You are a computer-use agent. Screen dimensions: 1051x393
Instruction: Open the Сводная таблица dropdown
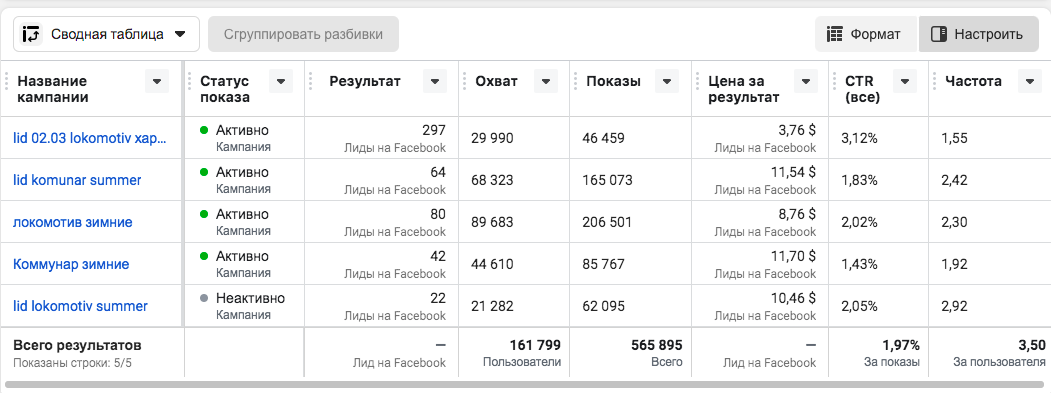pyautogui.click(x=107, y=34)
